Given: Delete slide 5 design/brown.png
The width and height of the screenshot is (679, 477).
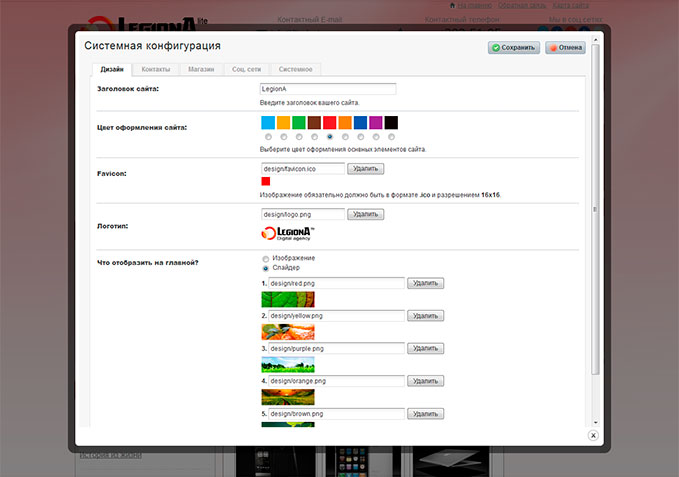Looking at the screenshot, I should pyautogui.click(x=425, y=414).
